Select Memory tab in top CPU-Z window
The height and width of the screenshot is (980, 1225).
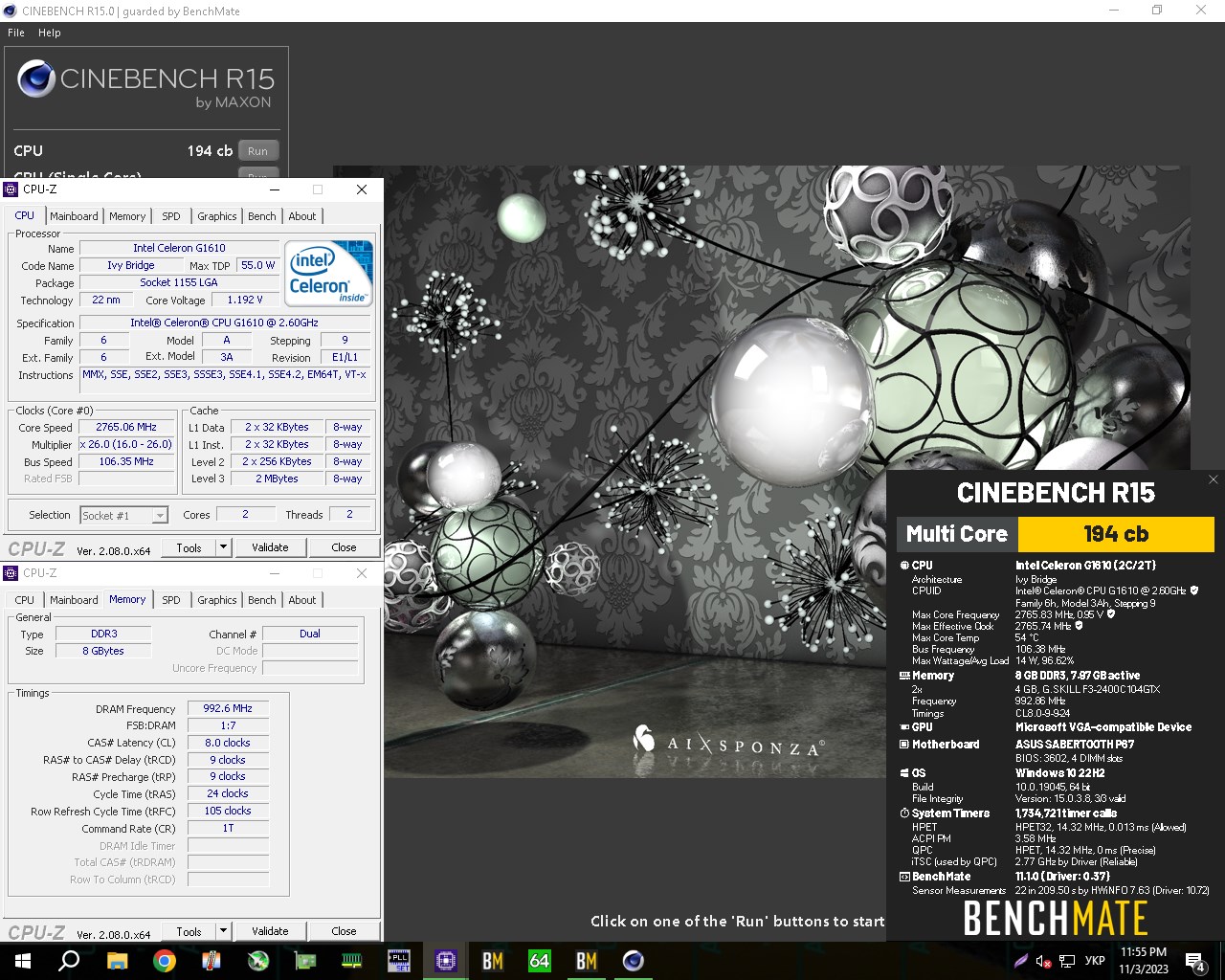pos(127,216)
